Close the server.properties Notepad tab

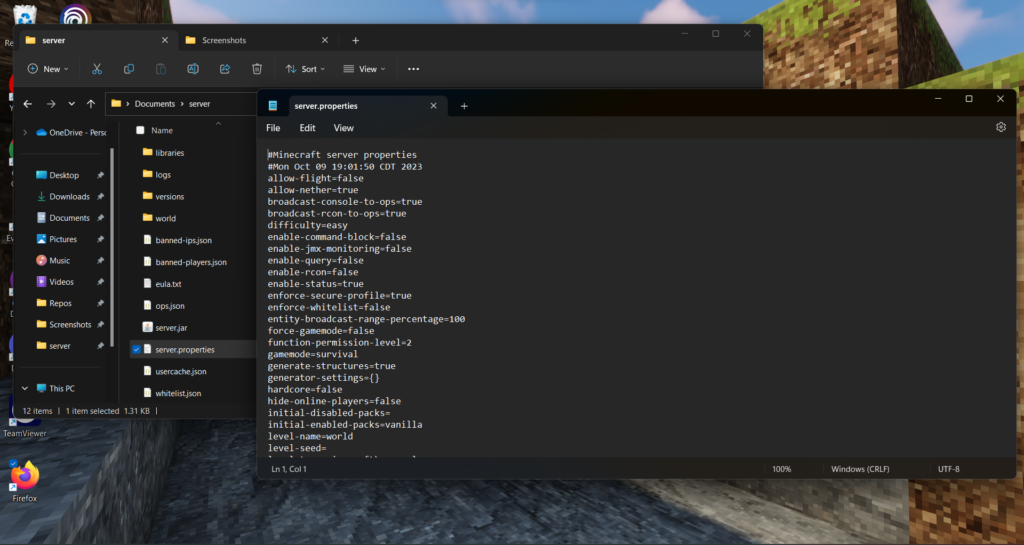(x=433, y=106)
